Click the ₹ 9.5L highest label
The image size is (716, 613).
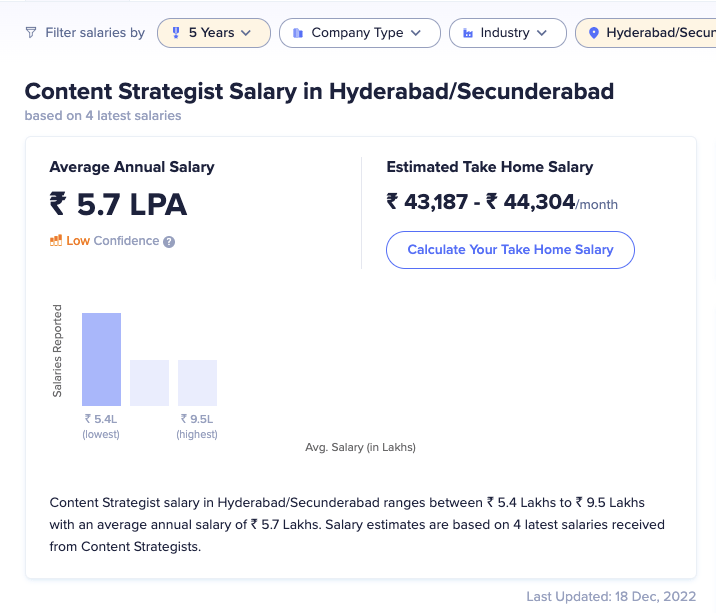[197, 426]
